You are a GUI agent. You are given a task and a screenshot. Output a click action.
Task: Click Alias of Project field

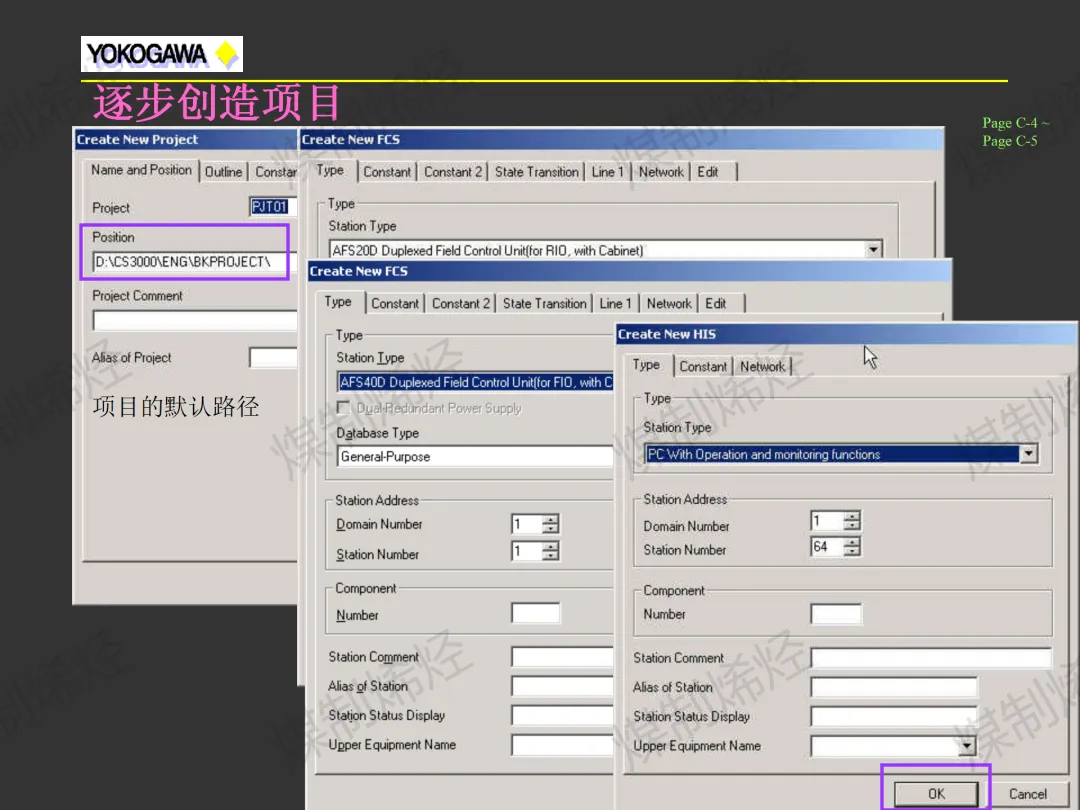tap(273, 357)
